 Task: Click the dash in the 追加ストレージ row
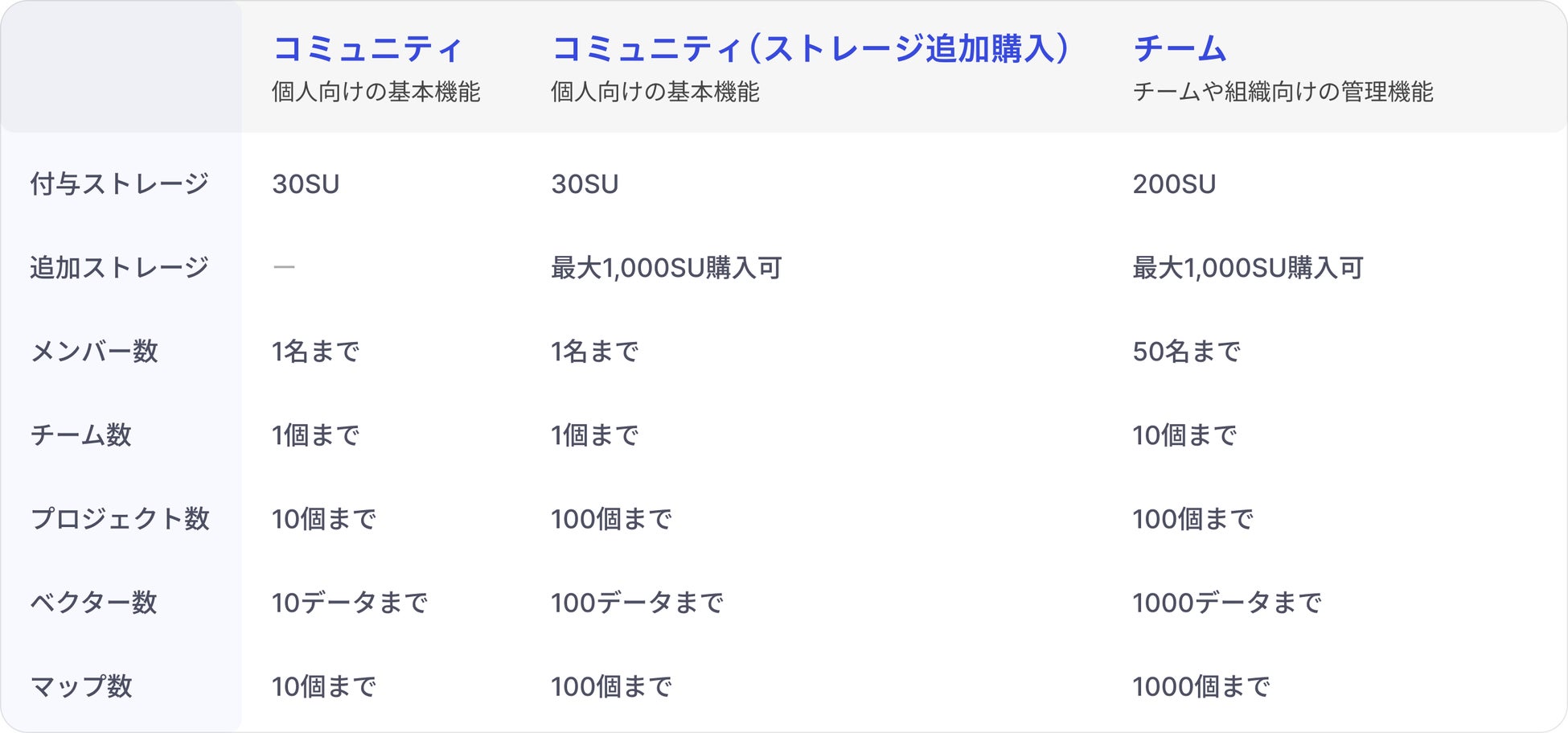pos(284,267)
